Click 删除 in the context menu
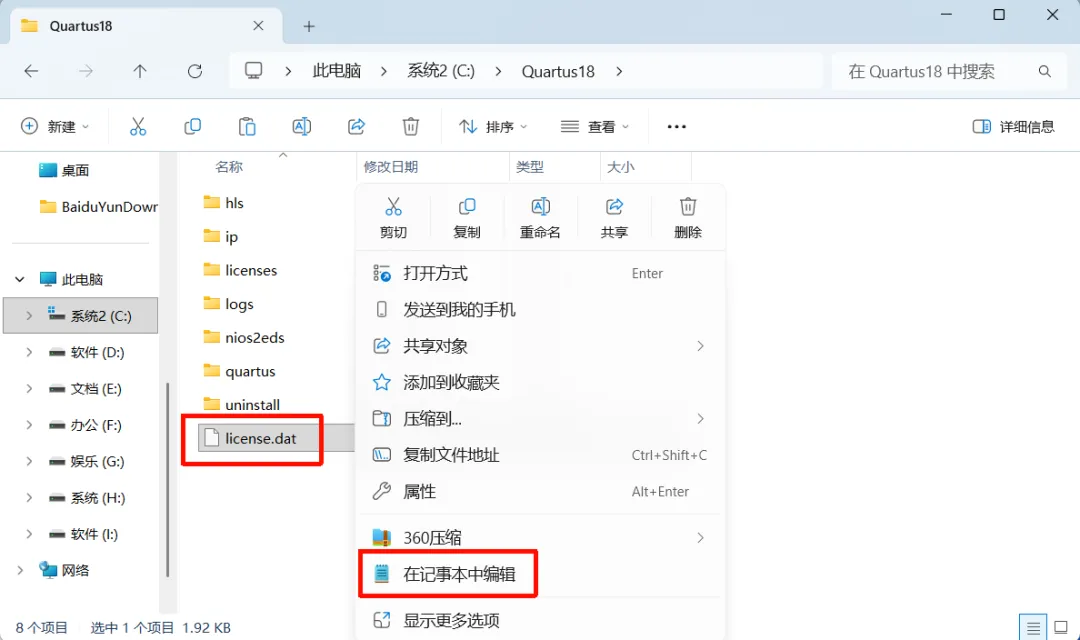The width and height of the screenshot is (1080, 640). [x=687, y=217]
